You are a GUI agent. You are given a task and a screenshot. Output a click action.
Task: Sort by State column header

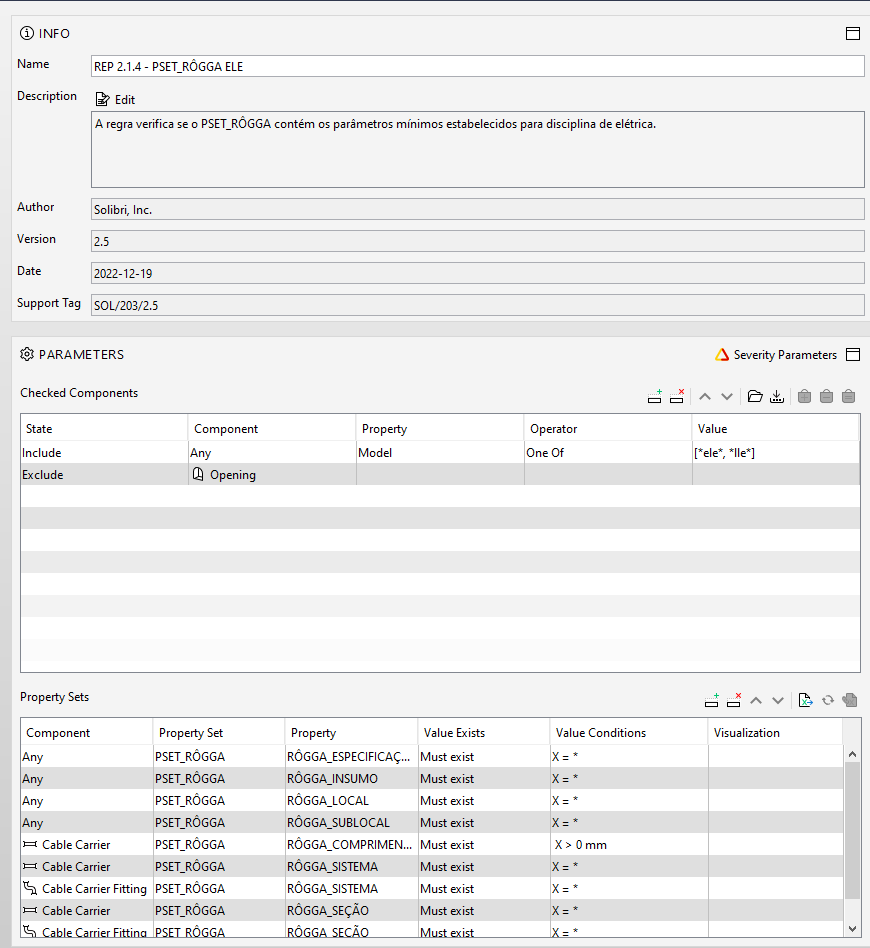click(x=104, y=429)
